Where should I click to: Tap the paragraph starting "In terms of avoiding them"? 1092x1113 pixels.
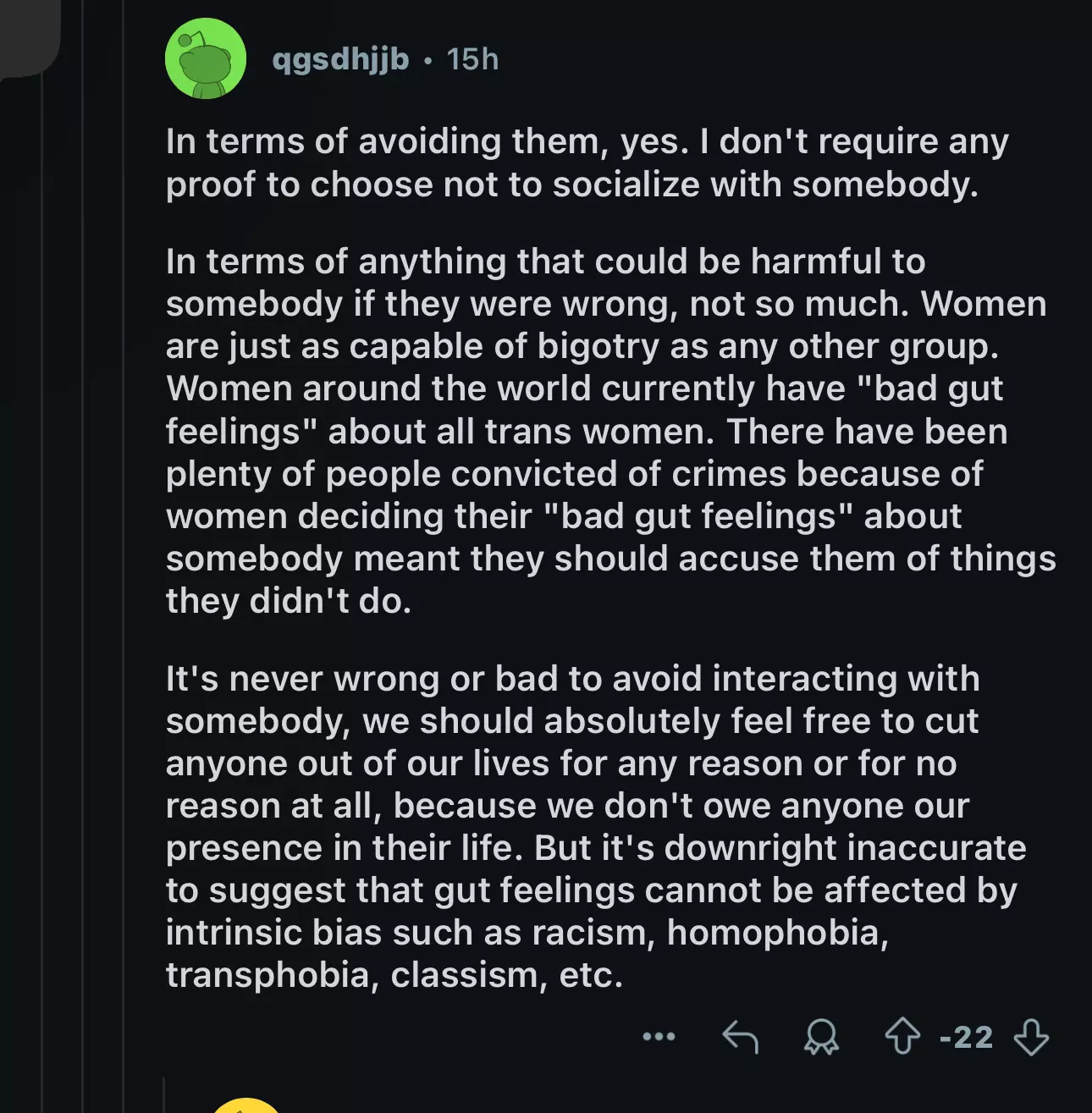[x=587, y=163]
